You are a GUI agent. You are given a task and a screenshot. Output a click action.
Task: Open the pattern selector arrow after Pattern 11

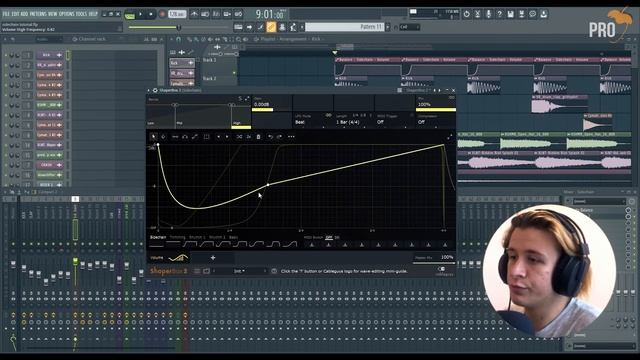tap(387, 27)
